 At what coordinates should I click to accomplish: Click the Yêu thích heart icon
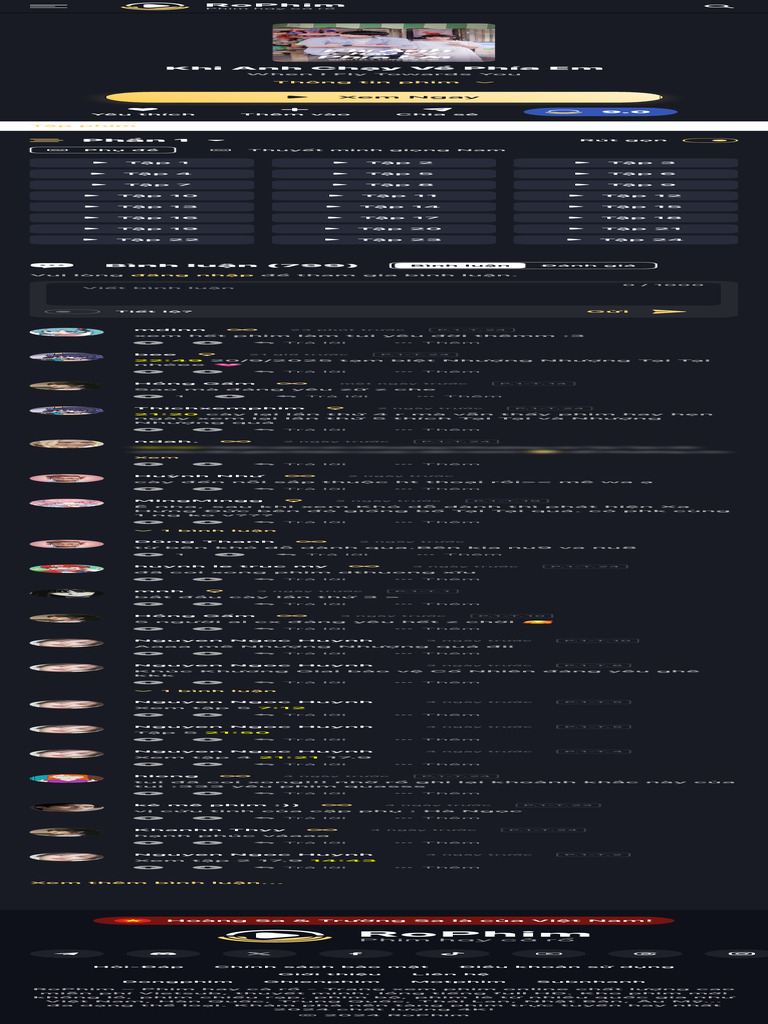(143, 110)
